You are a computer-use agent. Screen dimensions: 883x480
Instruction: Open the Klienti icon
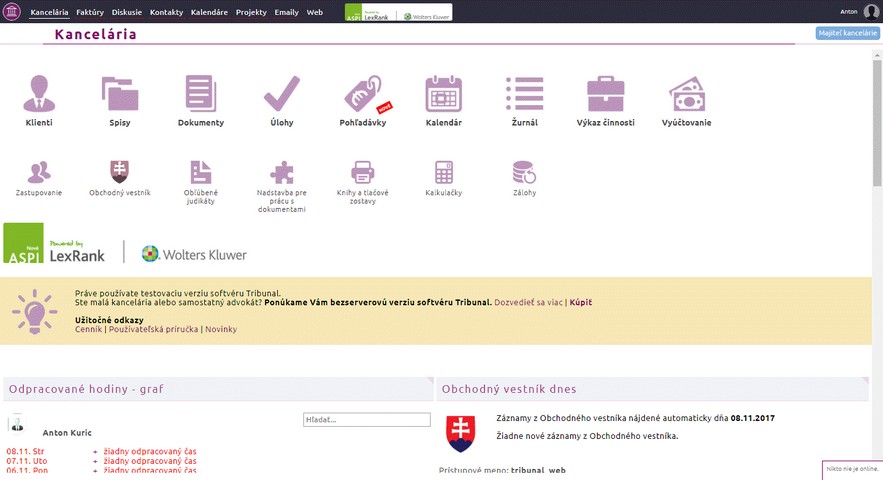(39, 94)
